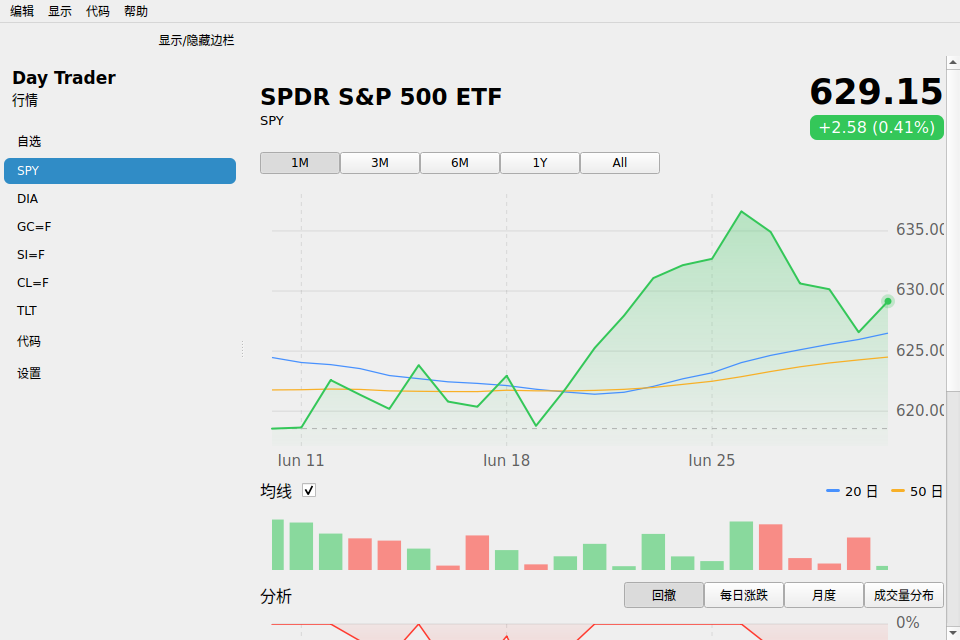Click the Day Trader app title
This screenshot has height=640, width=960.
(64, 78)
